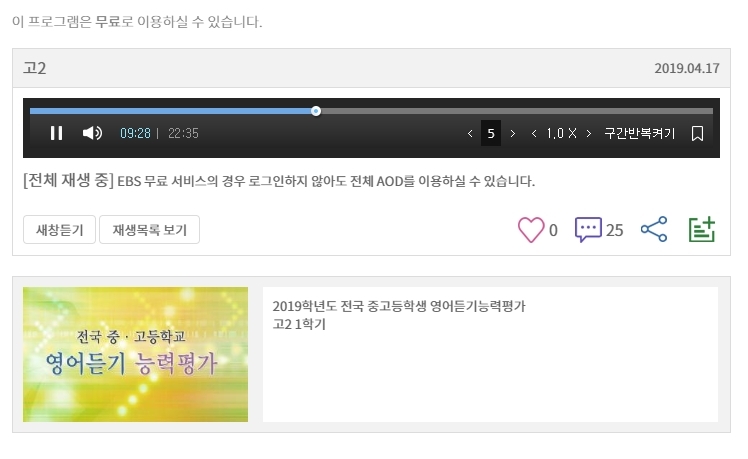748x459 pixels.
Task: Click the 영어듣기 능력평가 thumbnail image
Action: (135, 355)
